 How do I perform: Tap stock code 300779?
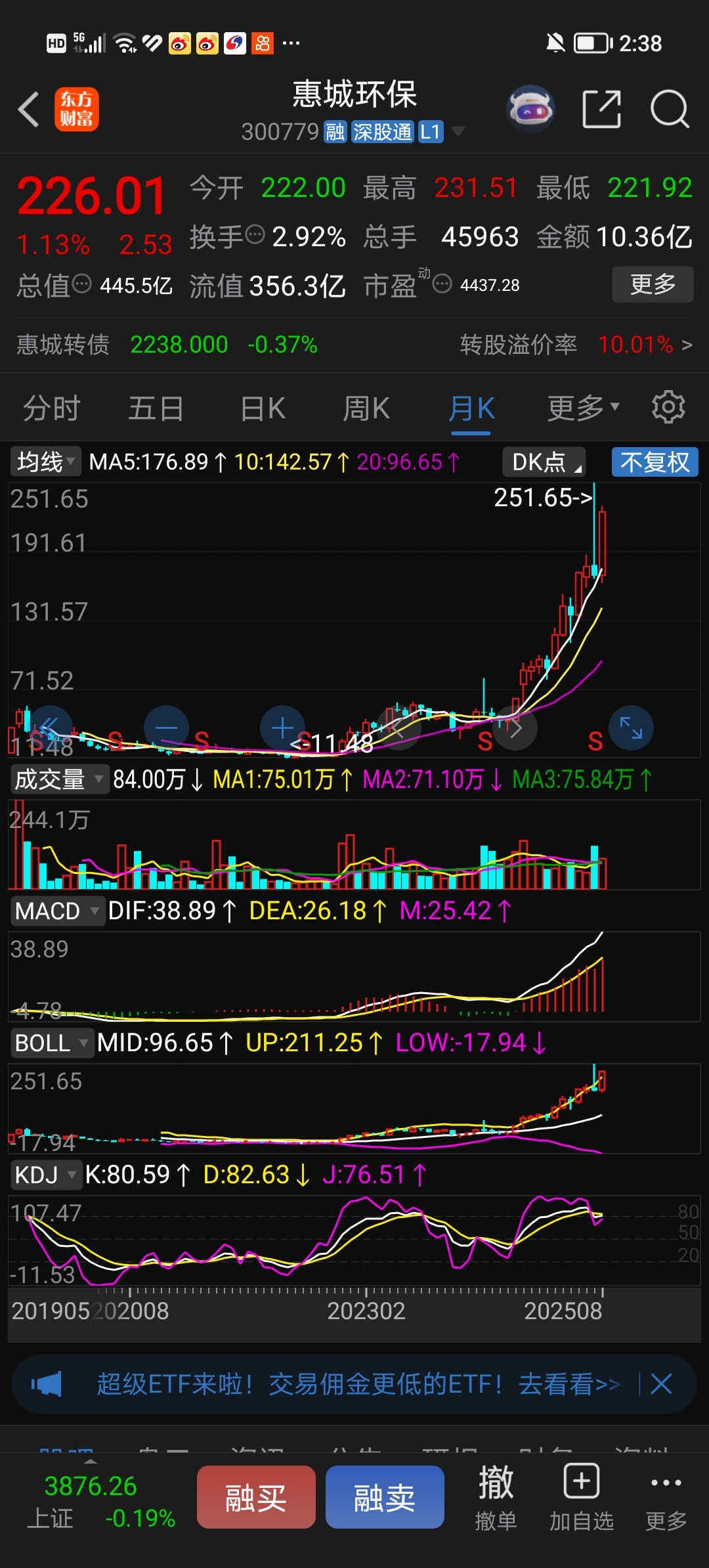[x=280, y=132]
